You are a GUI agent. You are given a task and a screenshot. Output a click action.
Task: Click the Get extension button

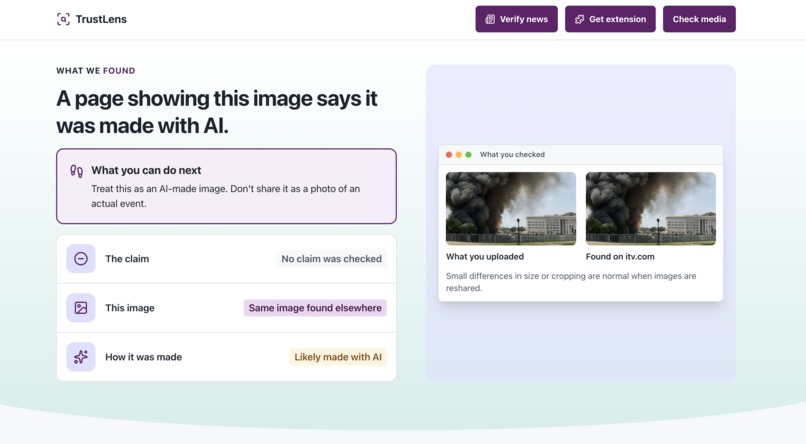[610, 19]
